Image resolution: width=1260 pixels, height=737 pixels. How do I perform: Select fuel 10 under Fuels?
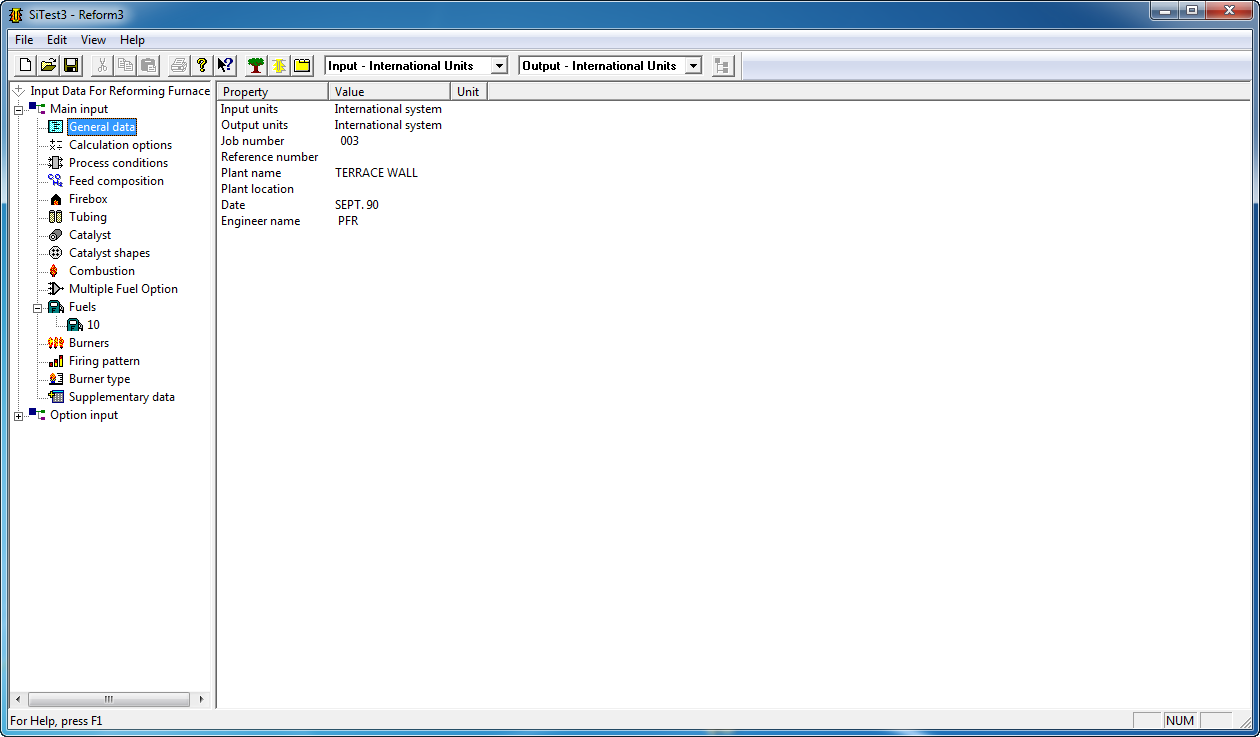(93, 325)
